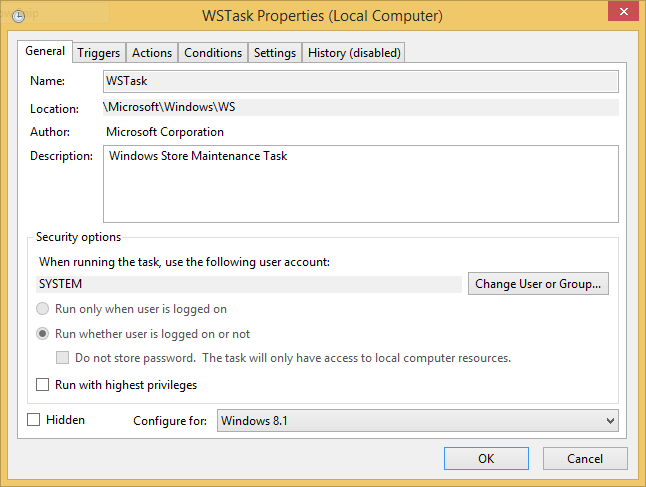Choose Run whether user is logged on or not
The width and height of the screenshot is (646, 487).
click(43, 334)
